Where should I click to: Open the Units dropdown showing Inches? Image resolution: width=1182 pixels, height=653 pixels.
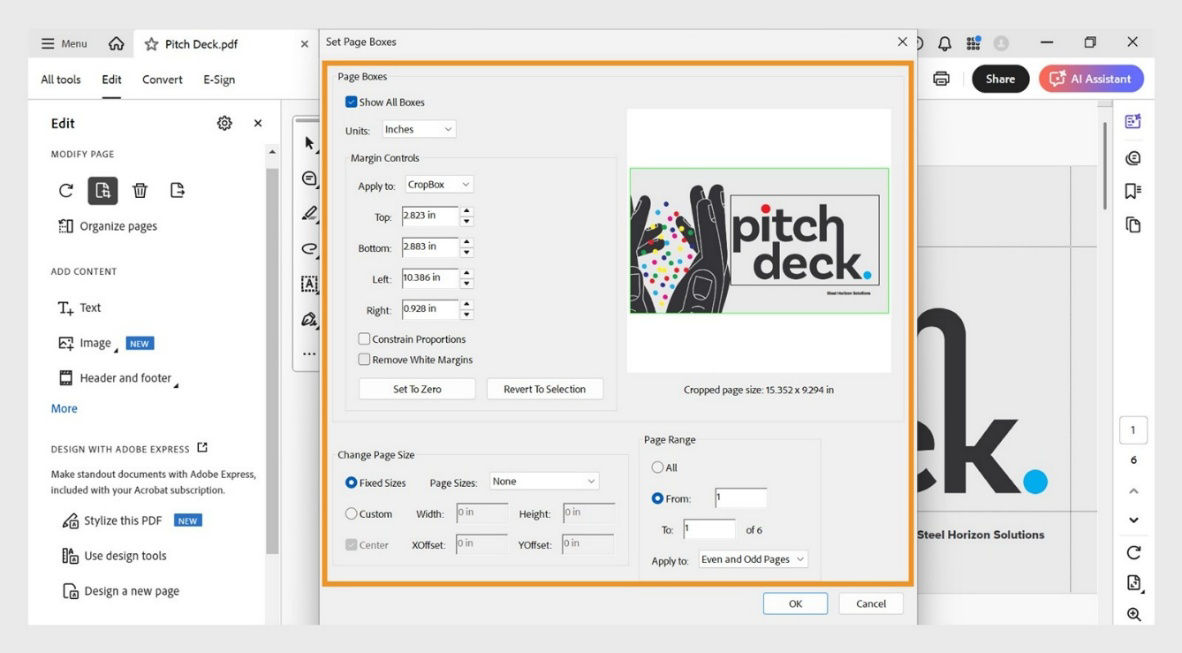[418, 128]
